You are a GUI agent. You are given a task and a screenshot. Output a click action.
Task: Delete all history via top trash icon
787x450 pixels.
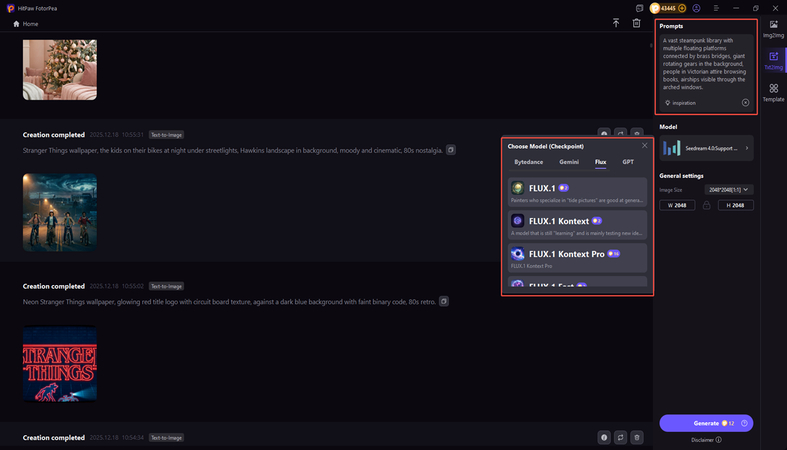click(636, 23)
